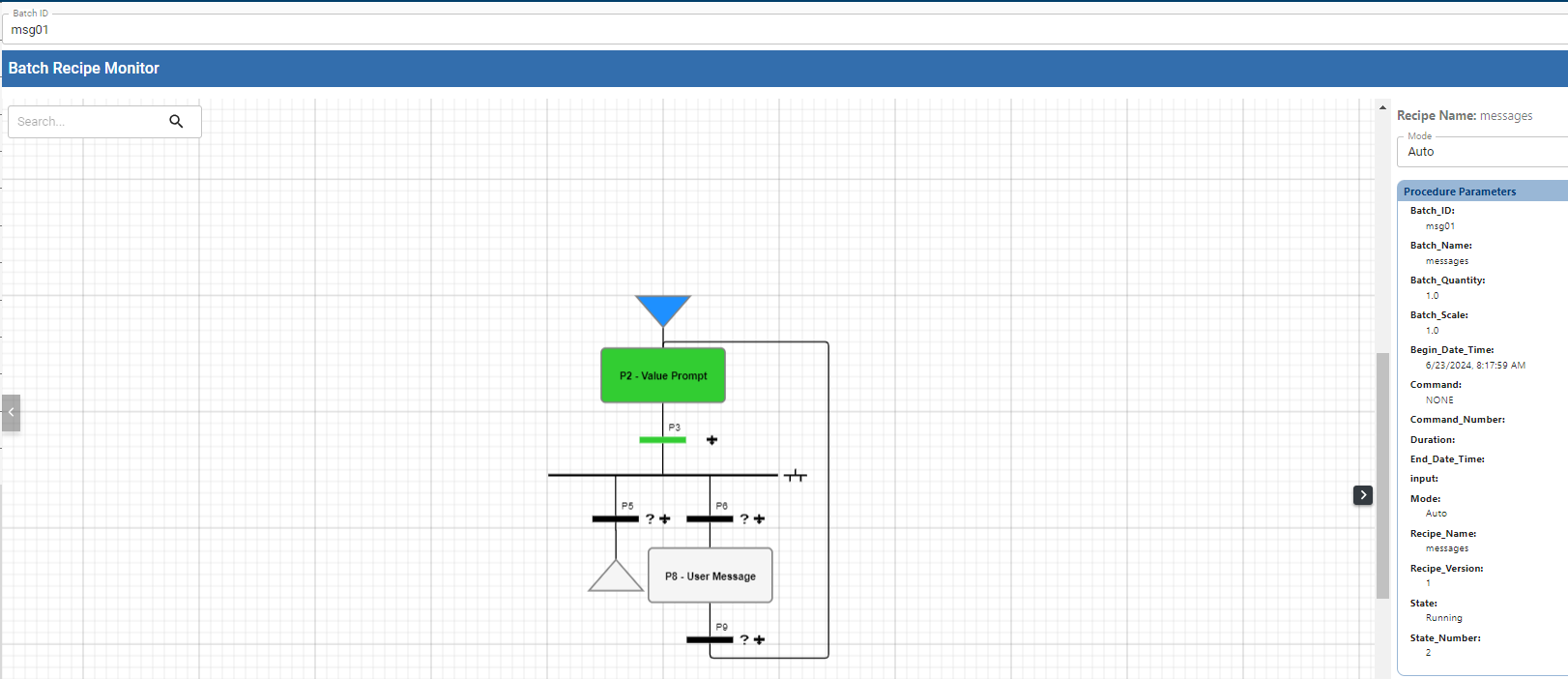Select the P6 transition bar

point(710,519)
